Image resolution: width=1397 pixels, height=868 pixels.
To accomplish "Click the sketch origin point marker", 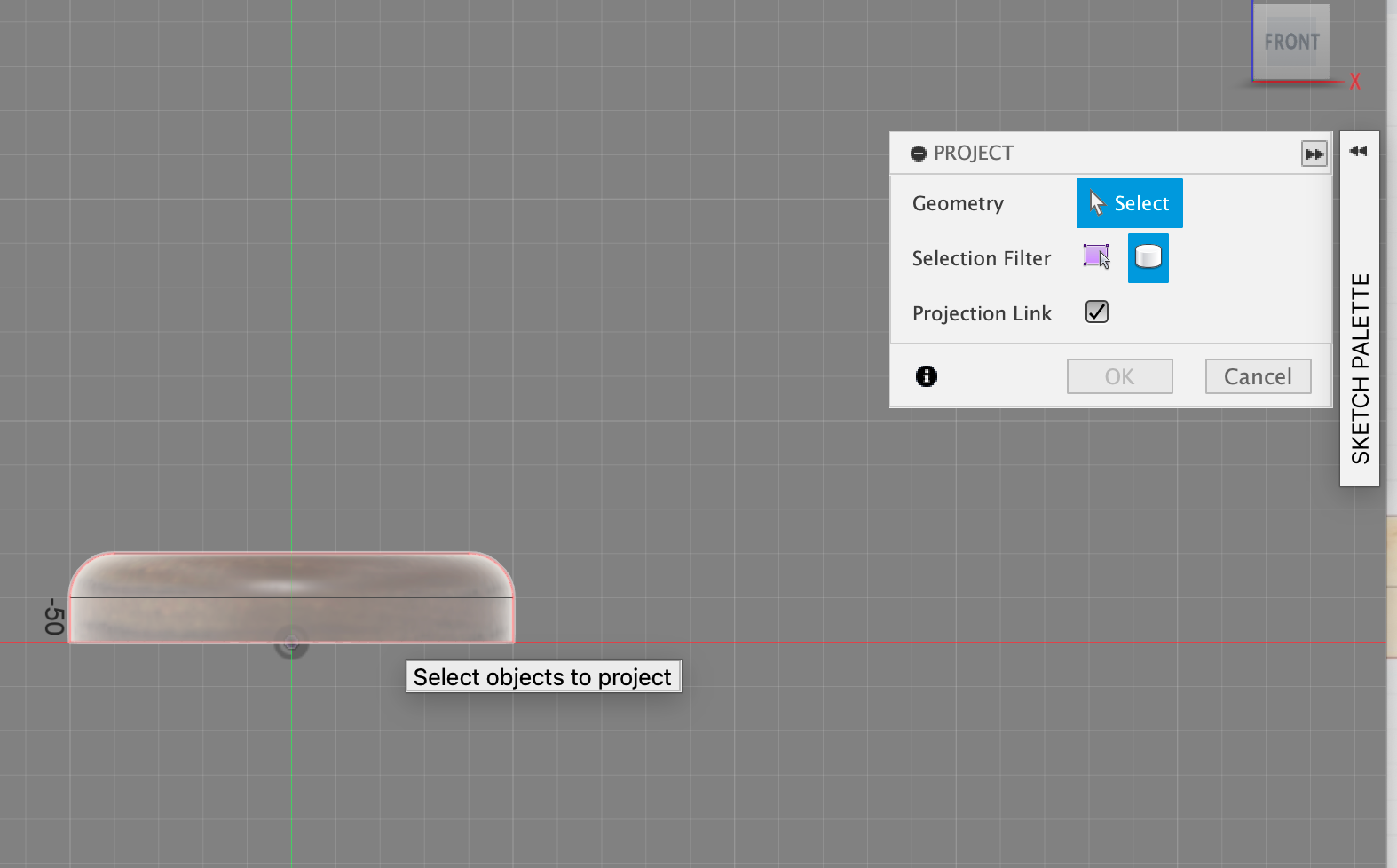I will pos(291,643).
